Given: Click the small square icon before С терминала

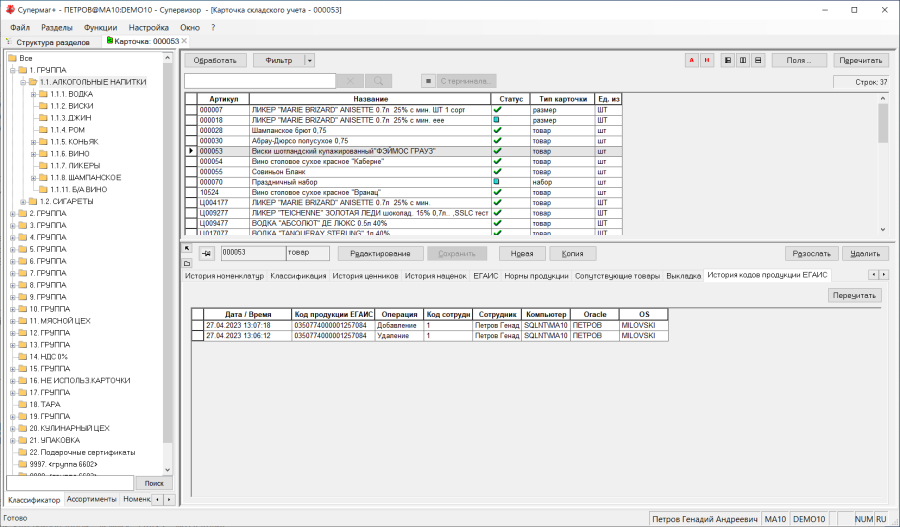Looking at the screenshot, I should [x=428, y=81].
